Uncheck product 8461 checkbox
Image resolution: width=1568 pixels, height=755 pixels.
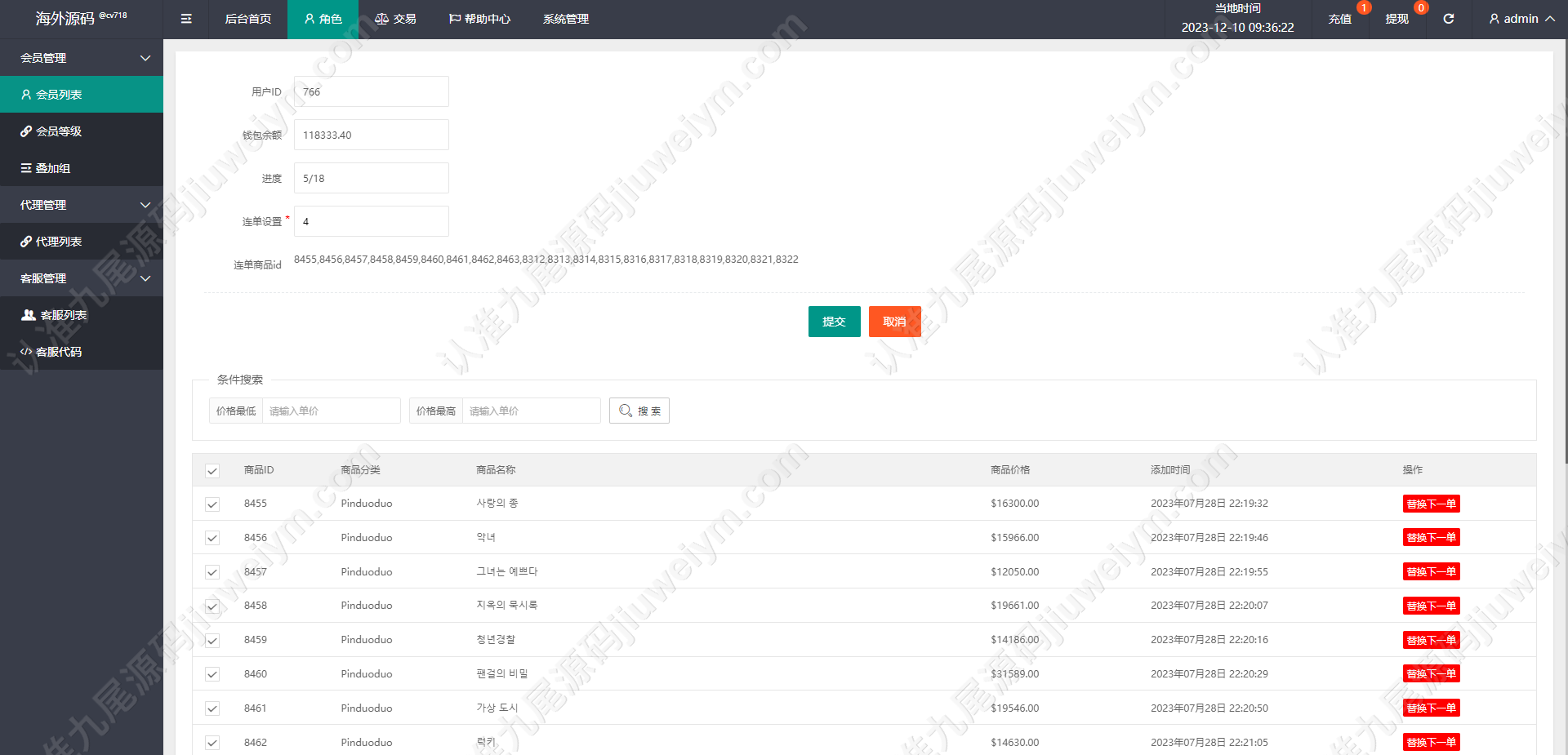(212, 708)
